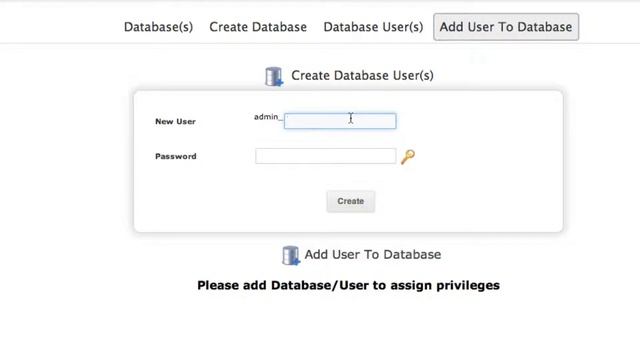Go to the Database User(s) tab
Screen dimensions: 640x360
click(x=373, y=27)
